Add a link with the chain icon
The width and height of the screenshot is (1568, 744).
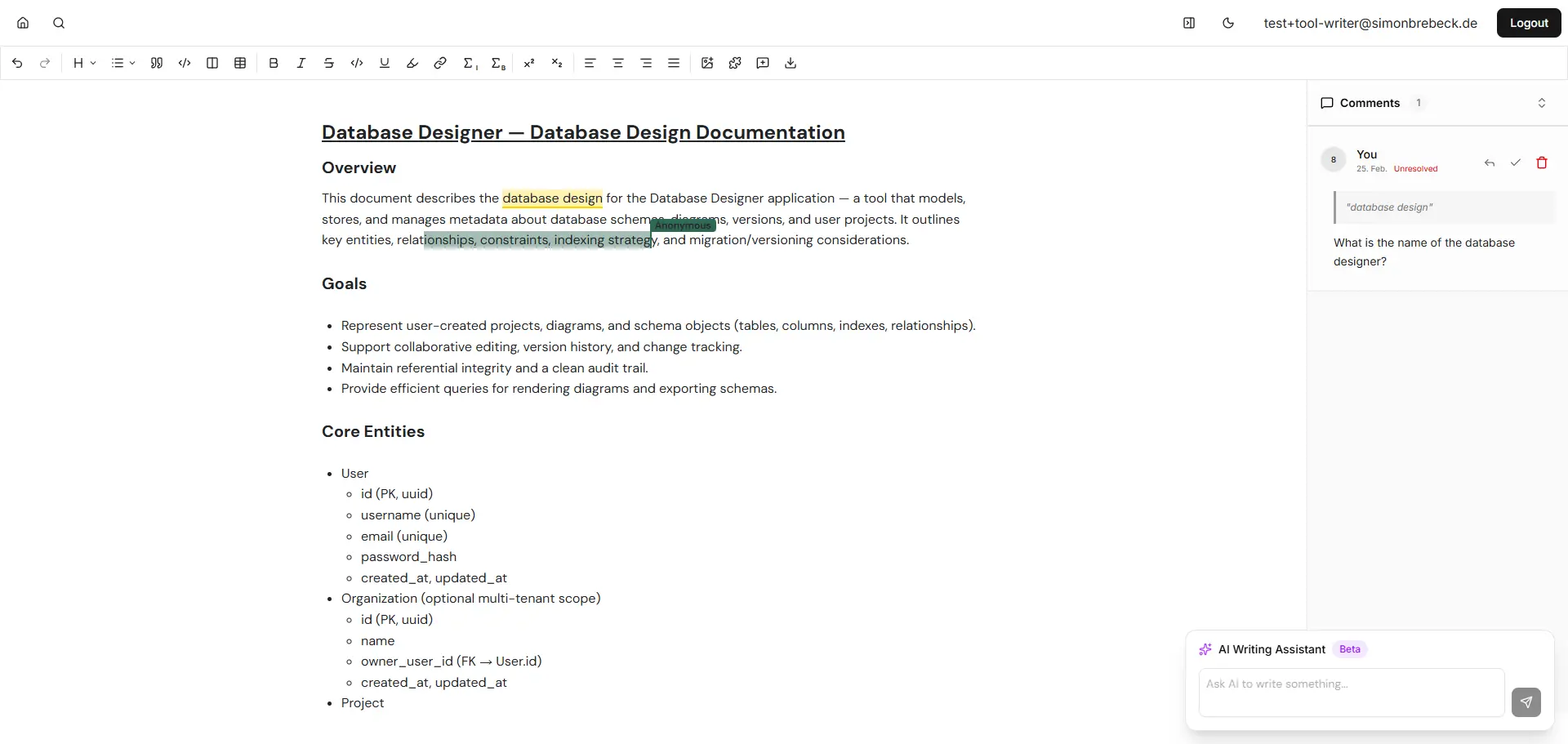440,63
